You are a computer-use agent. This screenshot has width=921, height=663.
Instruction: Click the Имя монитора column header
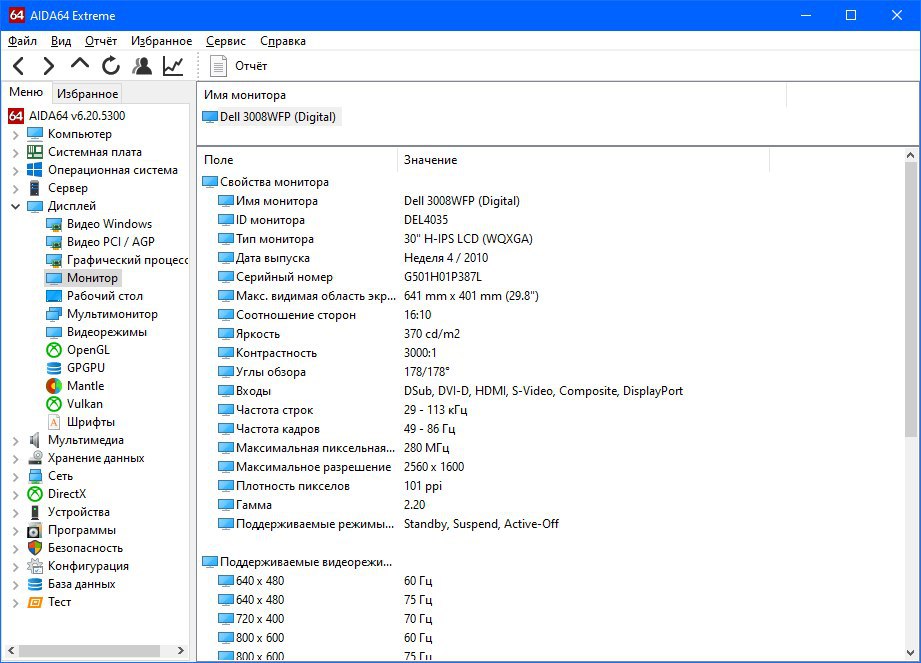492,95
